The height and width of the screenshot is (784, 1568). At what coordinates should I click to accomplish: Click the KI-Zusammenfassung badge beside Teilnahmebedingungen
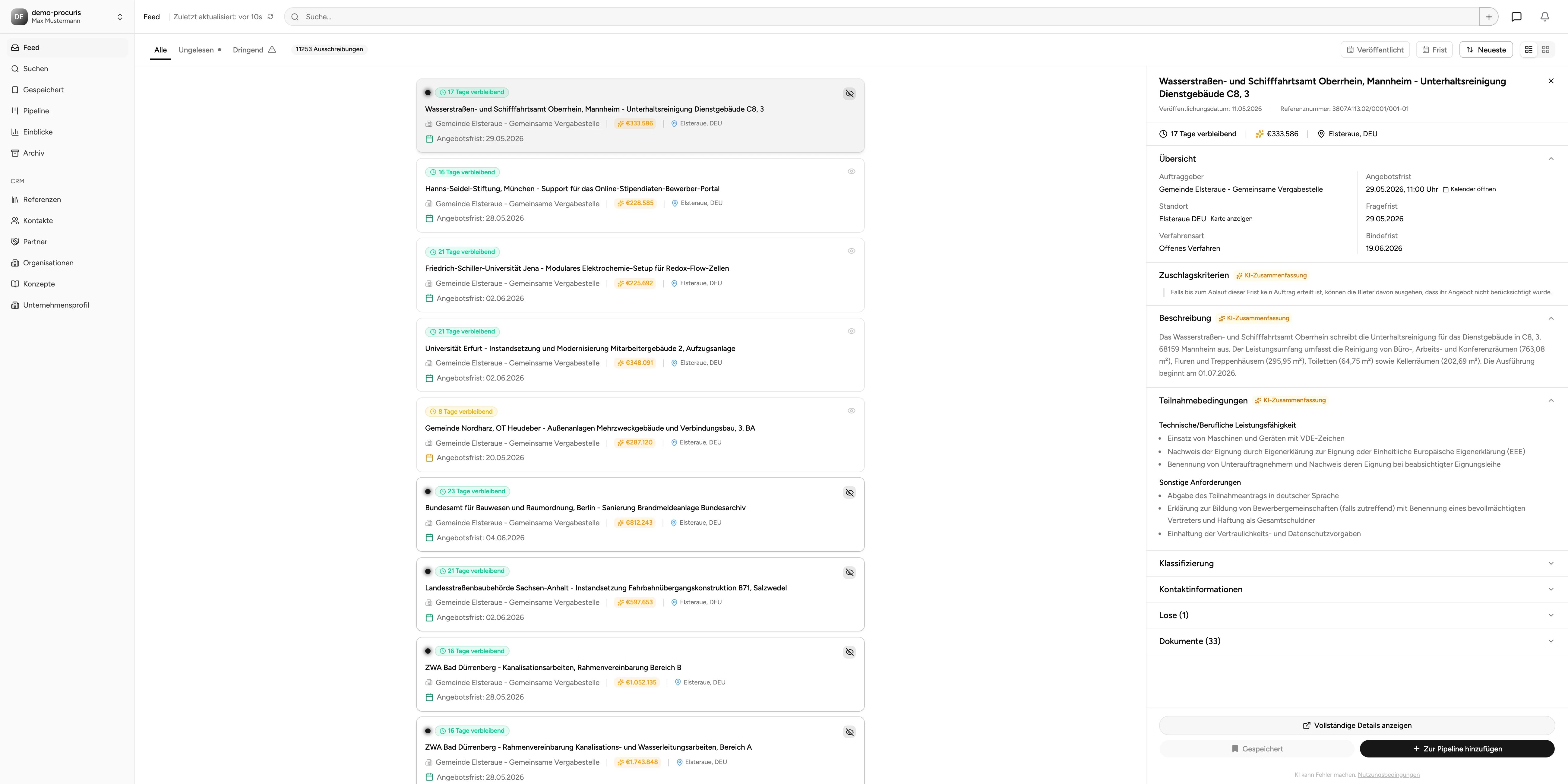point(1290,400)
